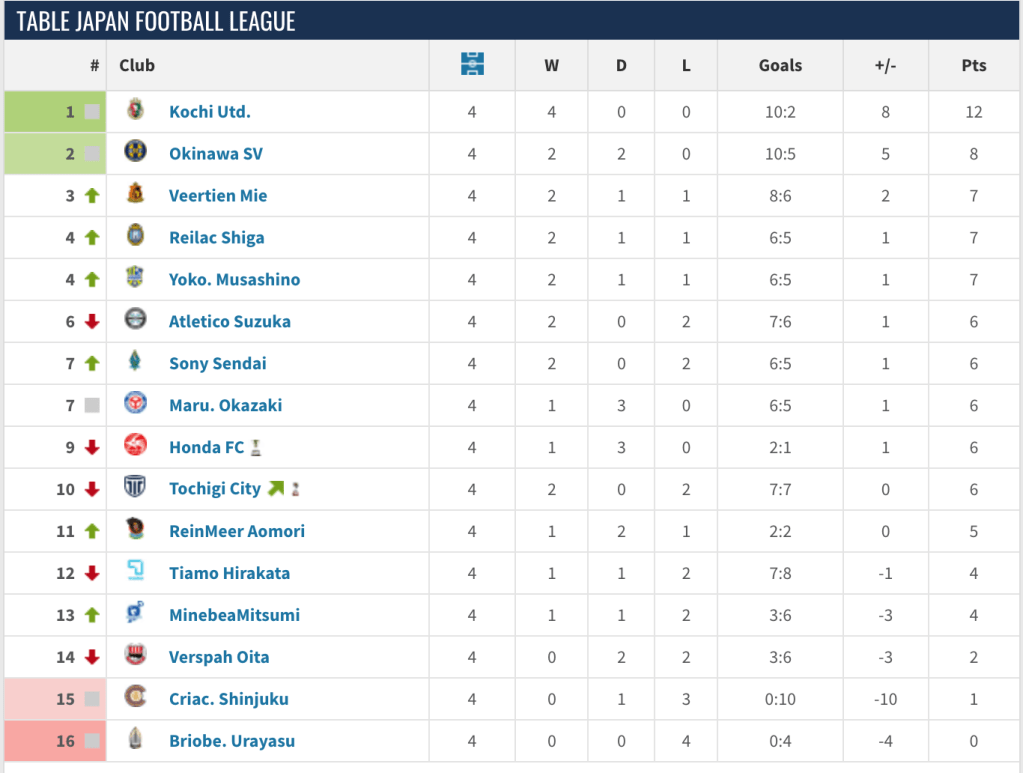Screen dimensions: 1023x773
Task: Click the Maru. Okazaki club crest icon
Action: [135, 404]
